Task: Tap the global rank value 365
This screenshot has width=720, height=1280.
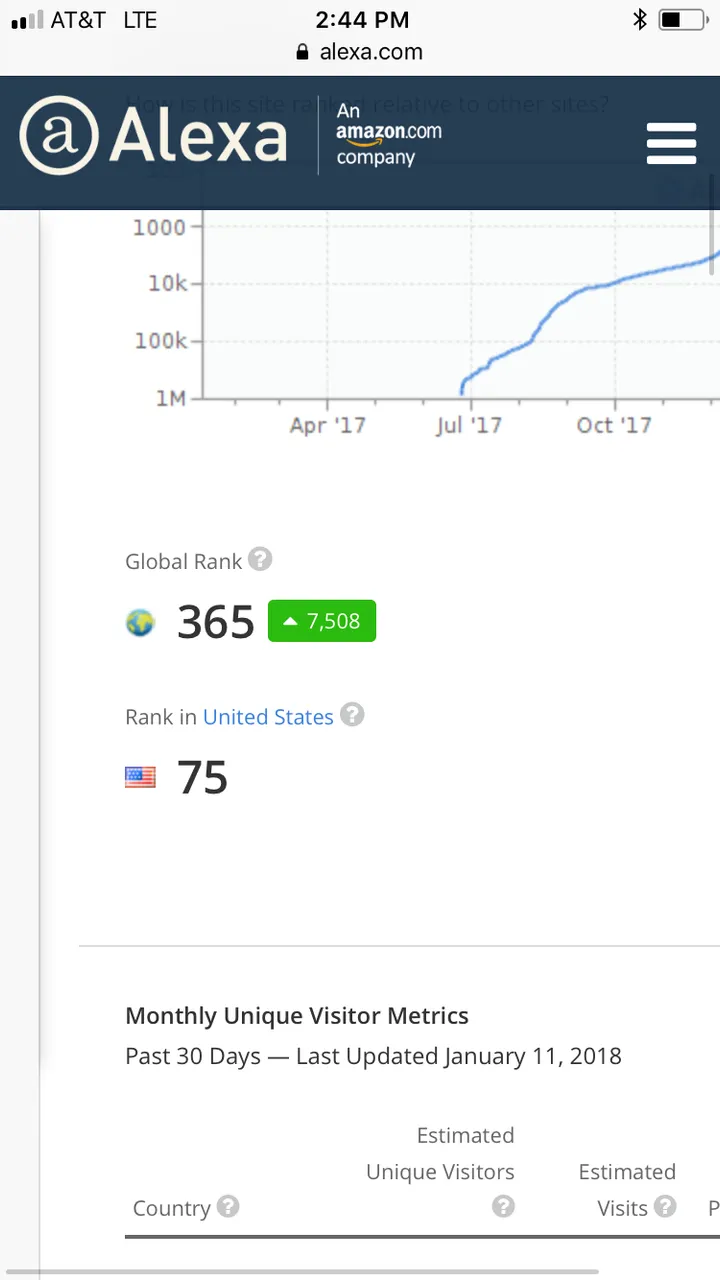Action: click(216, 622)
